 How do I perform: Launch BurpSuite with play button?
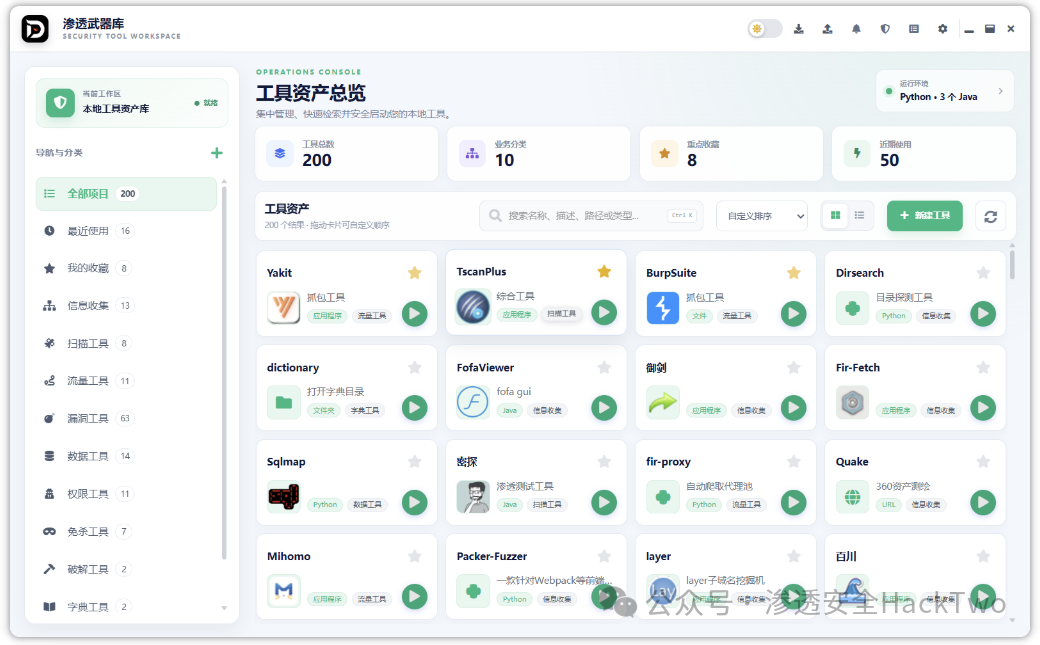pyautogui.click(x=794, y=314)
